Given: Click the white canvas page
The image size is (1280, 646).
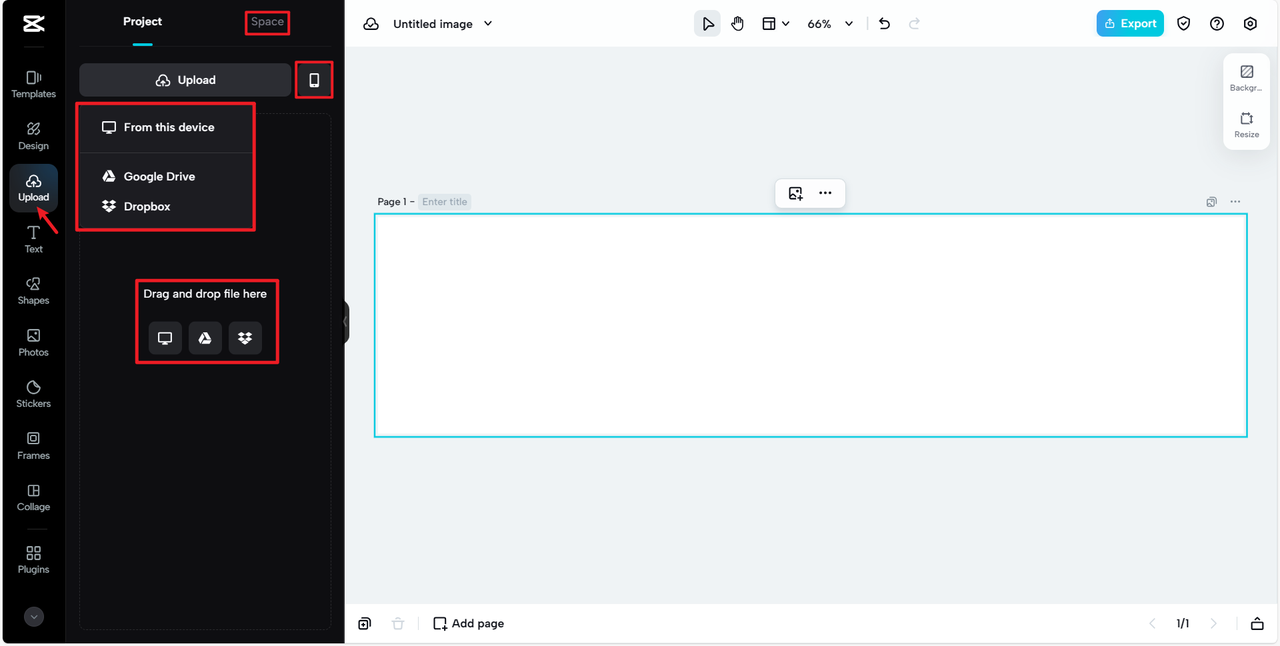Looking at the screenshot, I should point(811,325).
